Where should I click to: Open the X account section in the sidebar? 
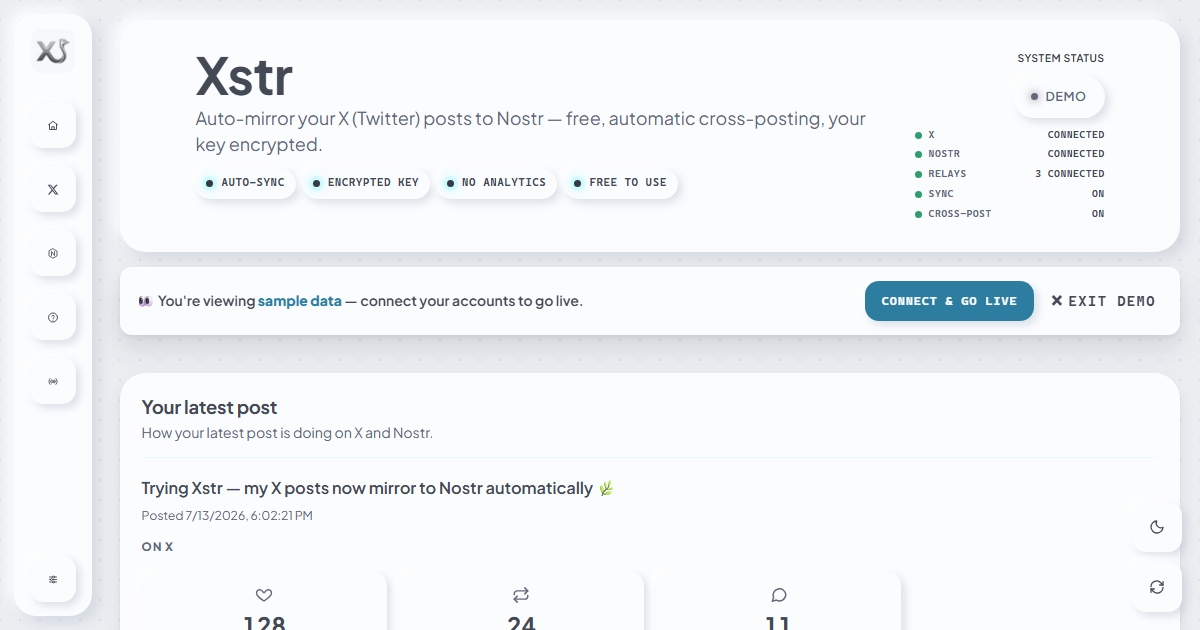pyautogui.click(x=53, y=190)
